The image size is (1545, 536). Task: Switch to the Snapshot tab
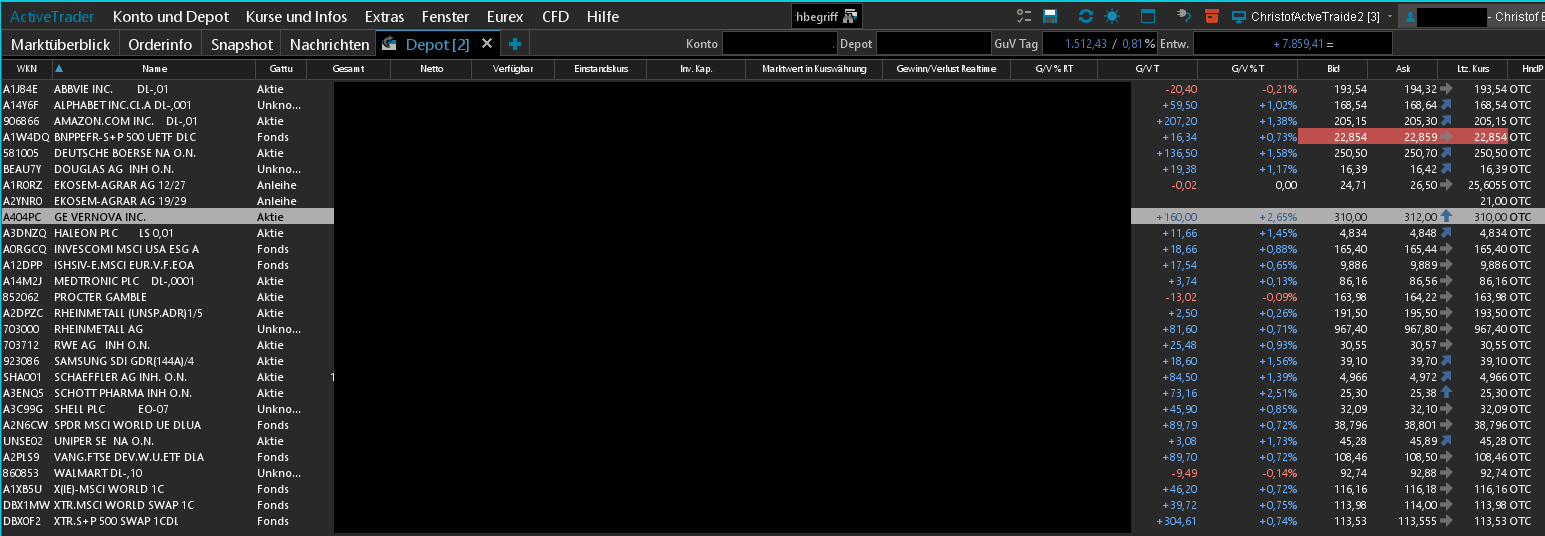pyautogui.click(x=242, y=44)
